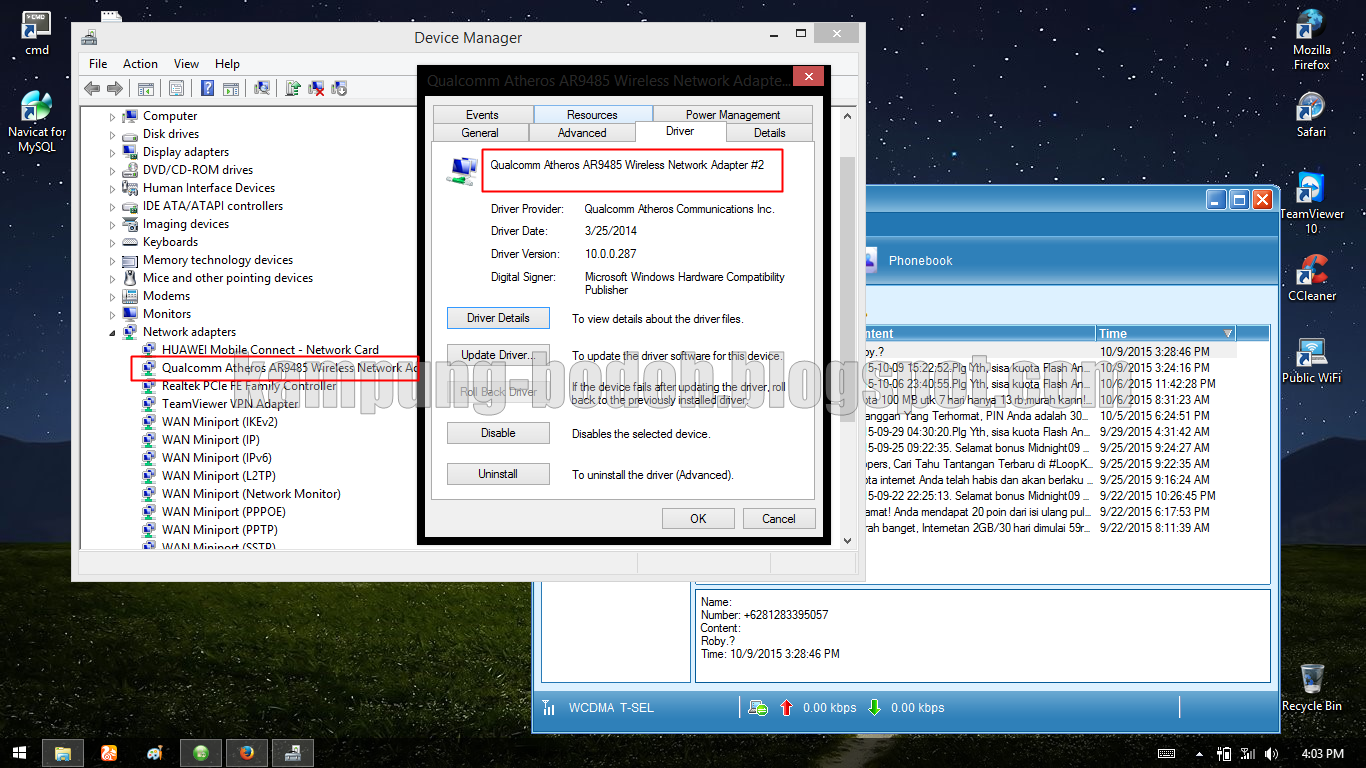This screenshot has height=768, width=1366.
Task: Expand the DVD/CD-ROM drives node
Action: pyautogui.click(x=113, y=171)
